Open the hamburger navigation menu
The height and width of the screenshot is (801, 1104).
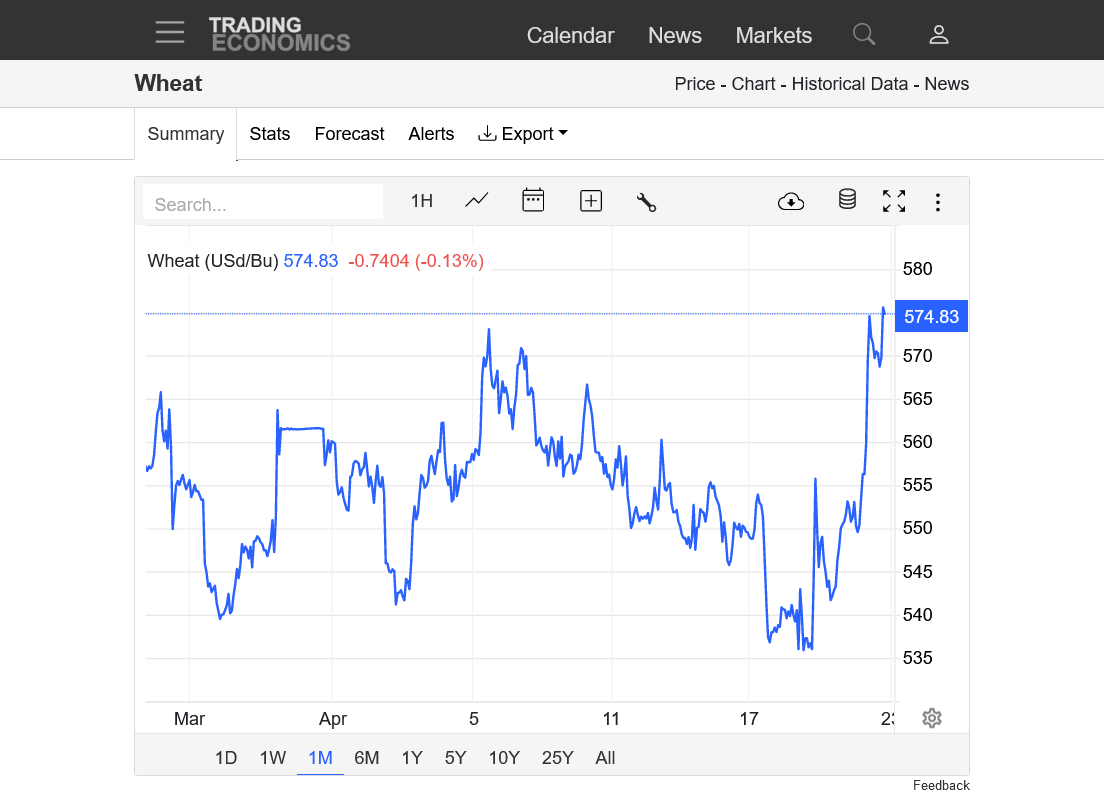pyautogui.click(x=170, y=33)
